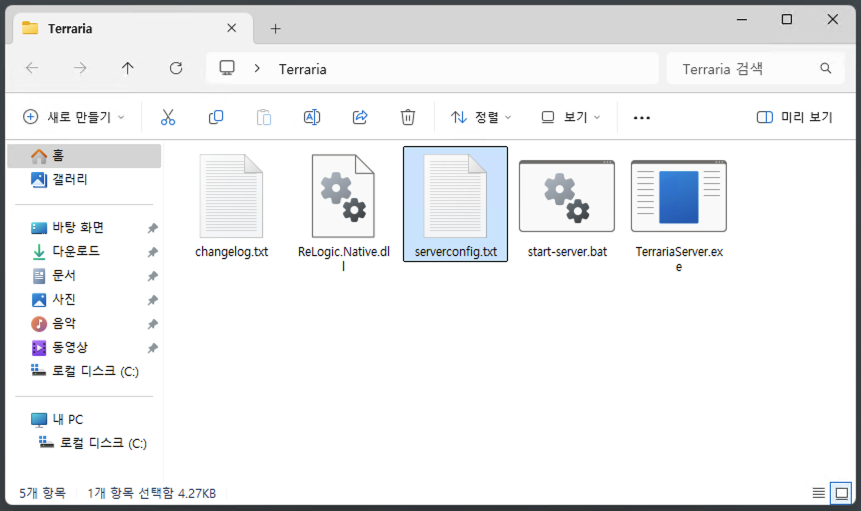The image size is (861, 511).
Task: Click the Copy icon in toolbar
Action: pos(216,117)
